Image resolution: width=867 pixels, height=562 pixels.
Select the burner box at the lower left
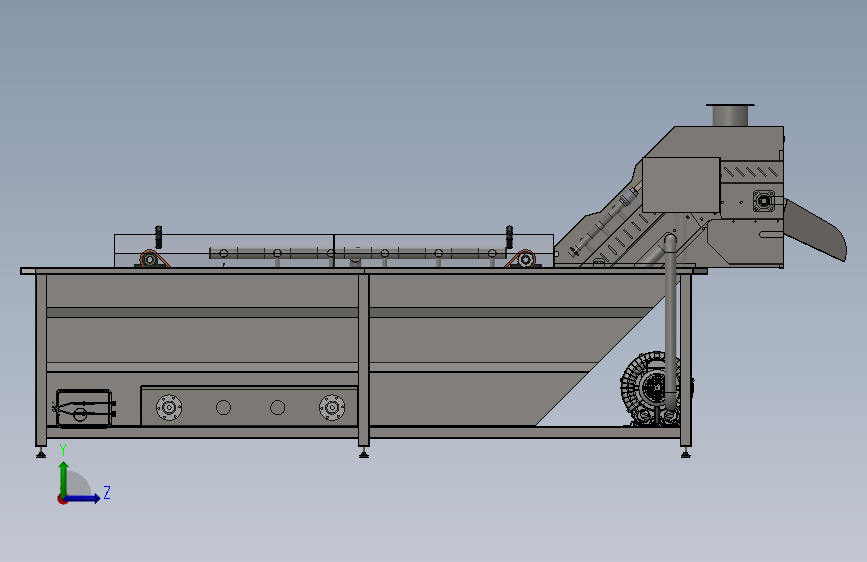[85, 409]
